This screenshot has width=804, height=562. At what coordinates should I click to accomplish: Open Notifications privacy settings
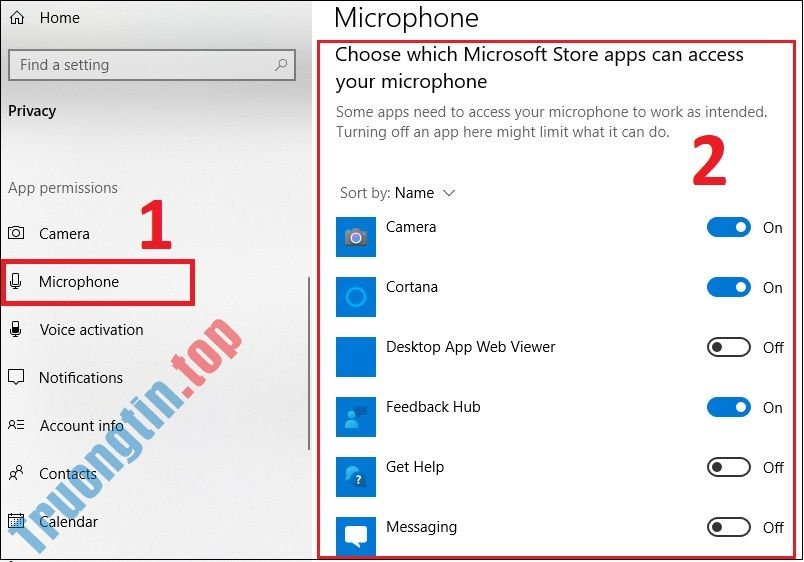(x=81, y=377)
